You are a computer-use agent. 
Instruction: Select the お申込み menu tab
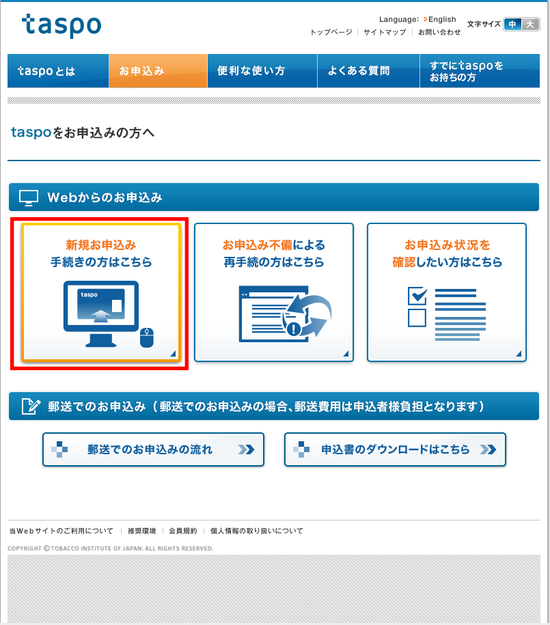point(158,71)
